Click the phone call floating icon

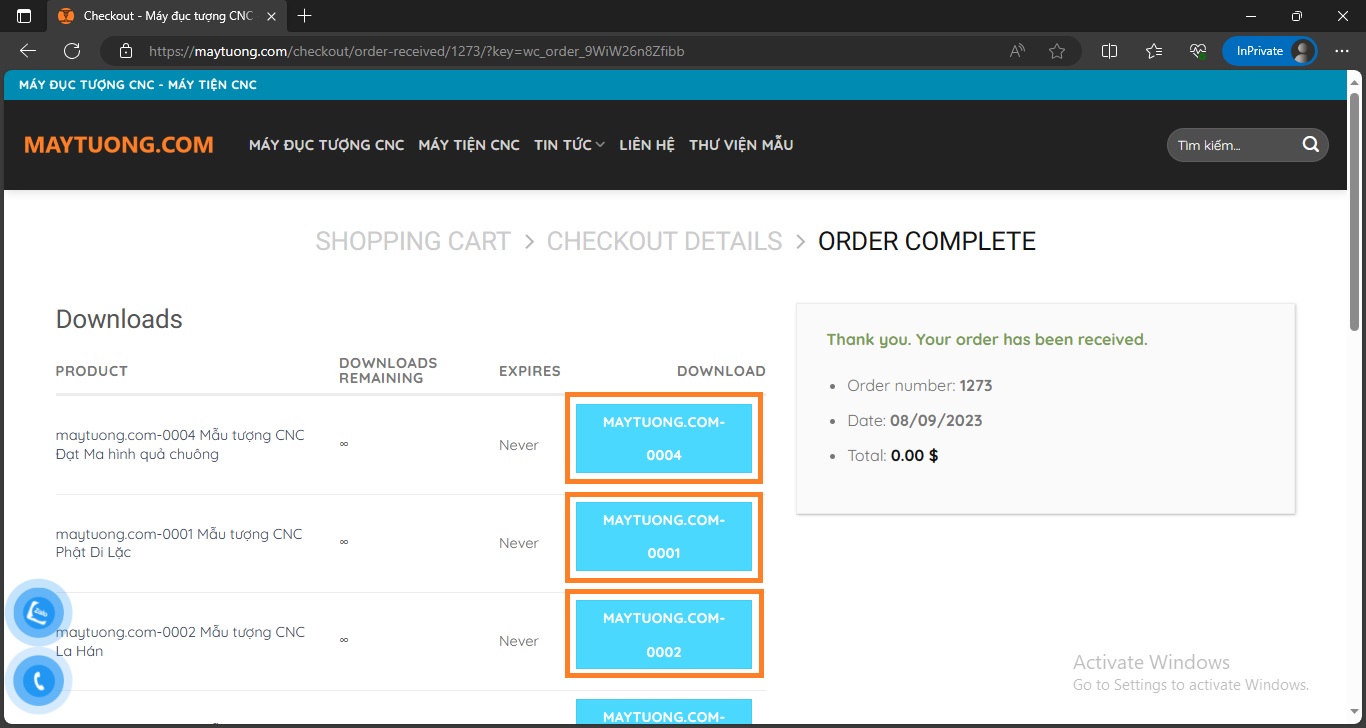38,682
